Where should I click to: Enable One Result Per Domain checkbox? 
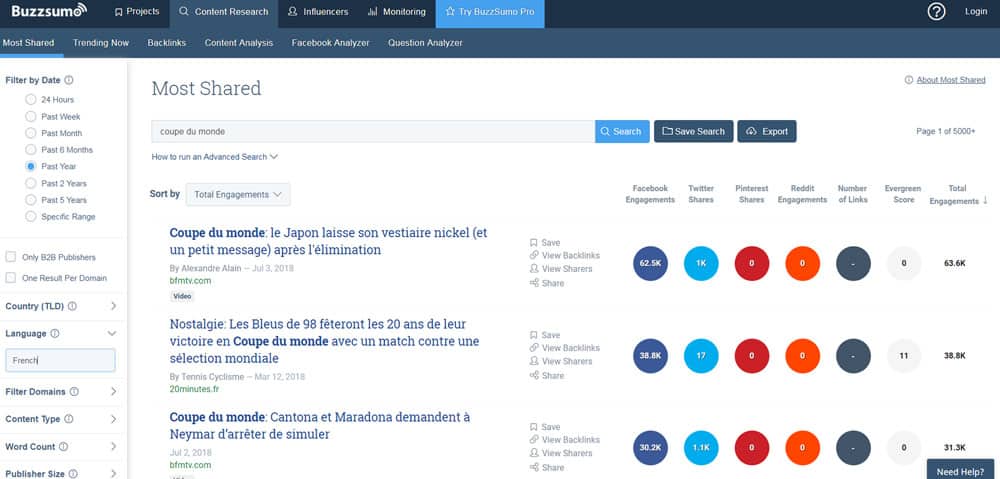point(11,277)
